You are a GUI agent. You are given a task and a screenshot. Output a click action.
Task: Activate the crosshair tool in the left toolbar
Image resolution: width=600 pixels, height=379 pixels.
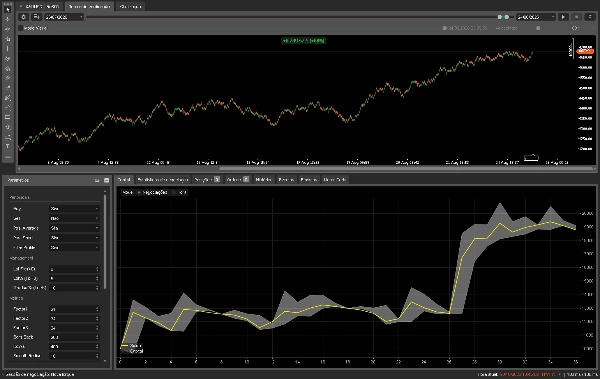(7, 19)
